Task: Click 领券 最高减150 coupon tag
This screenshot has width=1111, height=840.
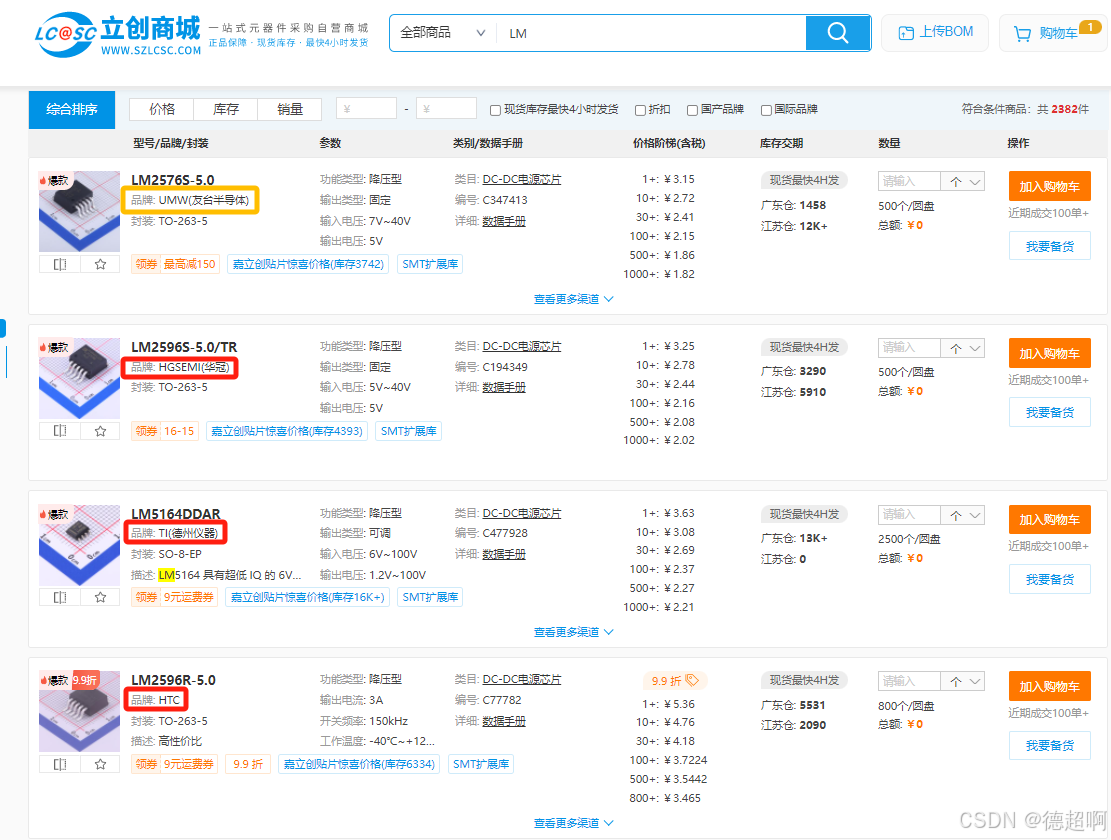Action: pos(175,264)
